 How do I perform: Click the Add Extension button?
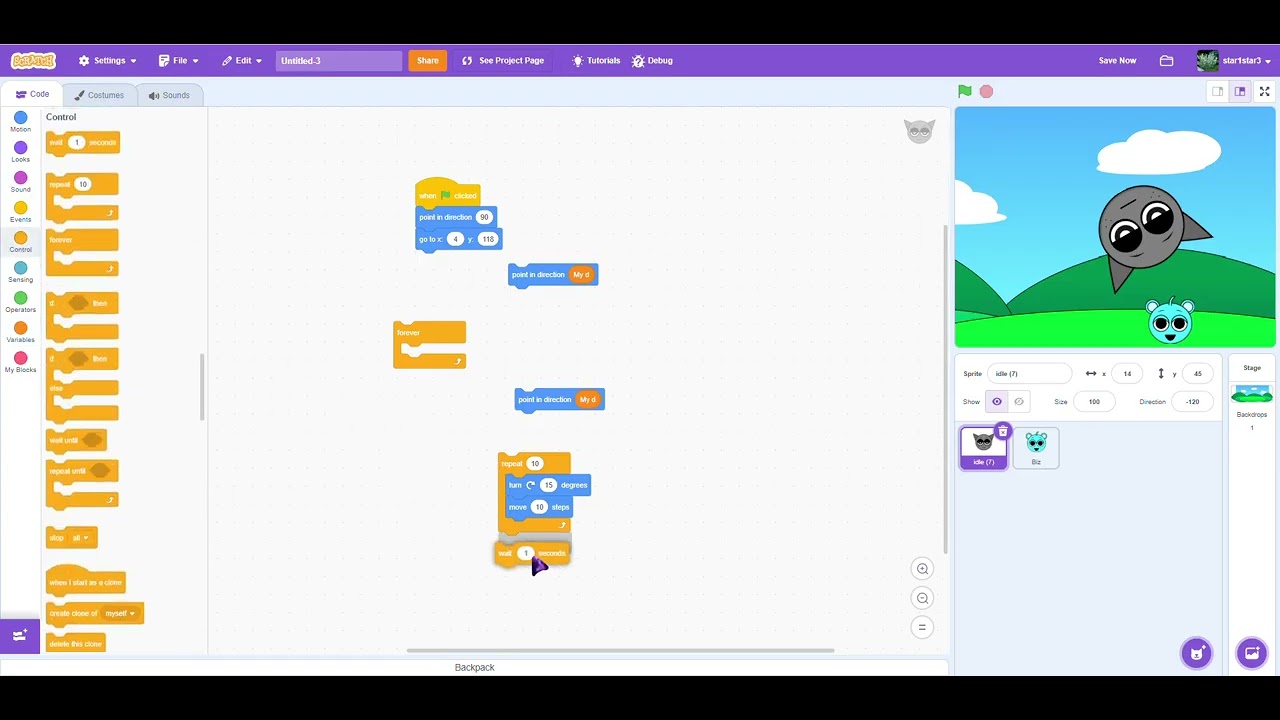tap(19, 636)
